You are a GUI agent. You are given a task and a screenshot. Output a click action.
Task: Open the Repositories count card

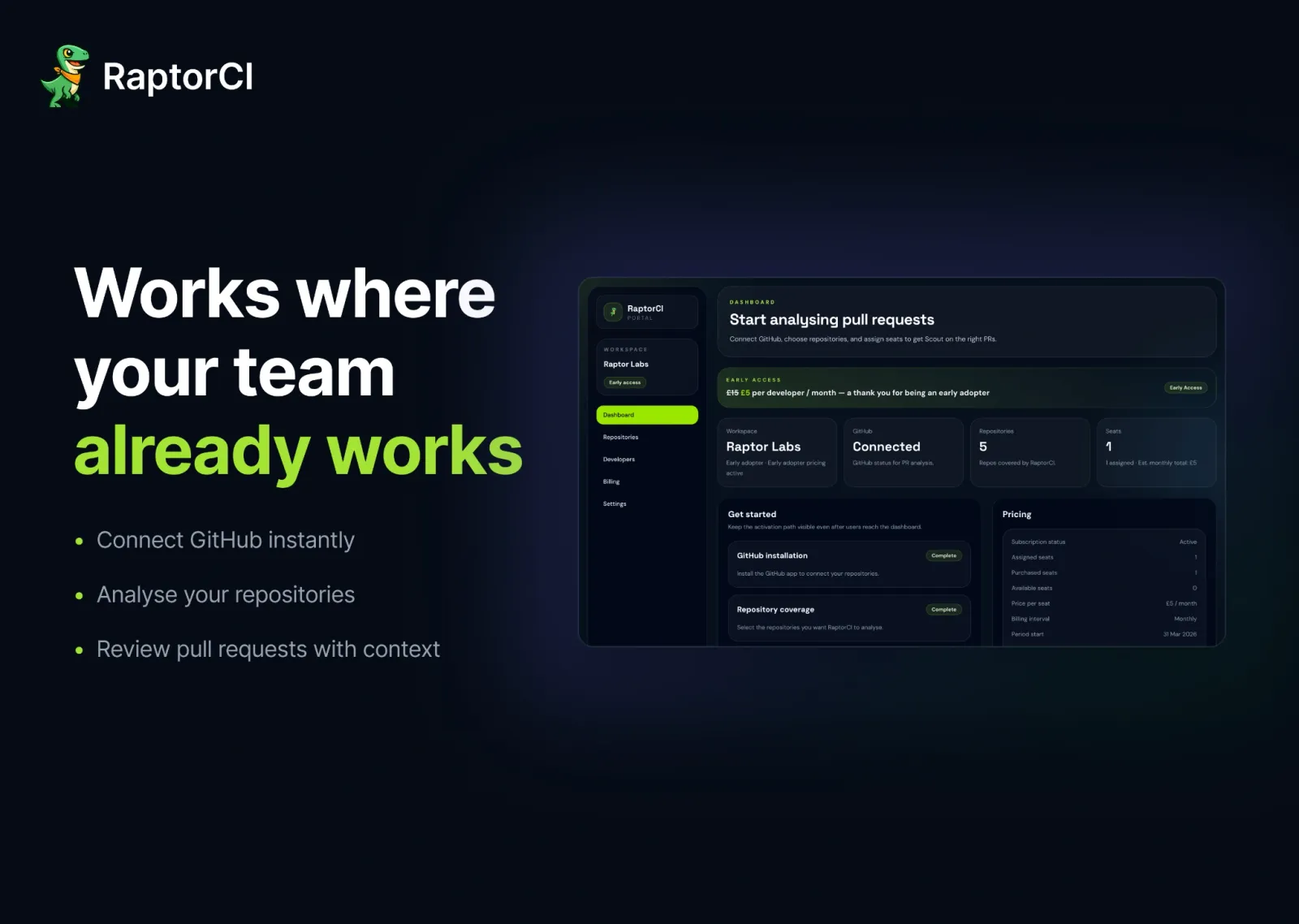point(1029,452)
